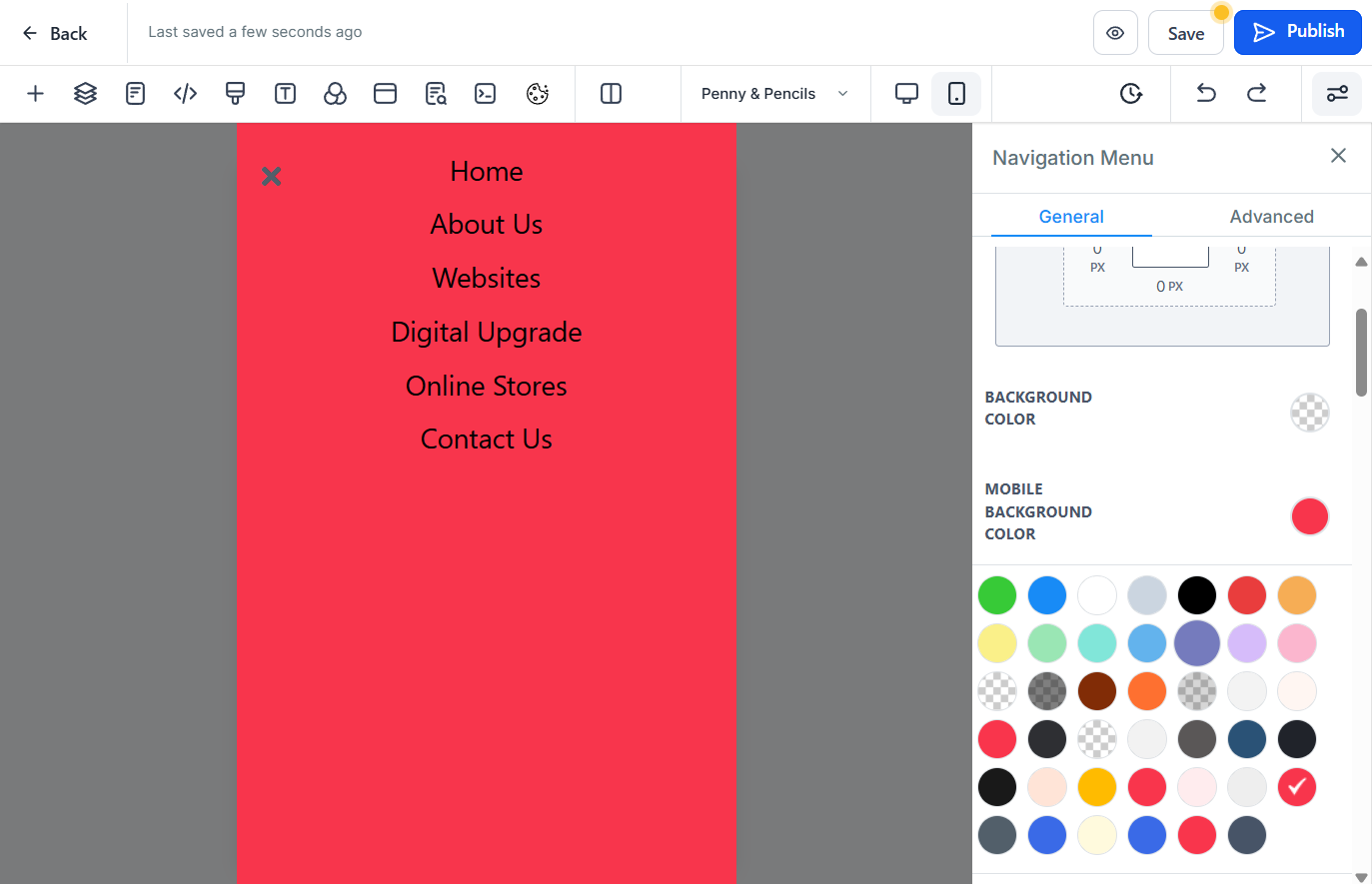The width and height of the screenshot is (1372, 884).
Task: Switch to desktop view
Action: [906, 94]
